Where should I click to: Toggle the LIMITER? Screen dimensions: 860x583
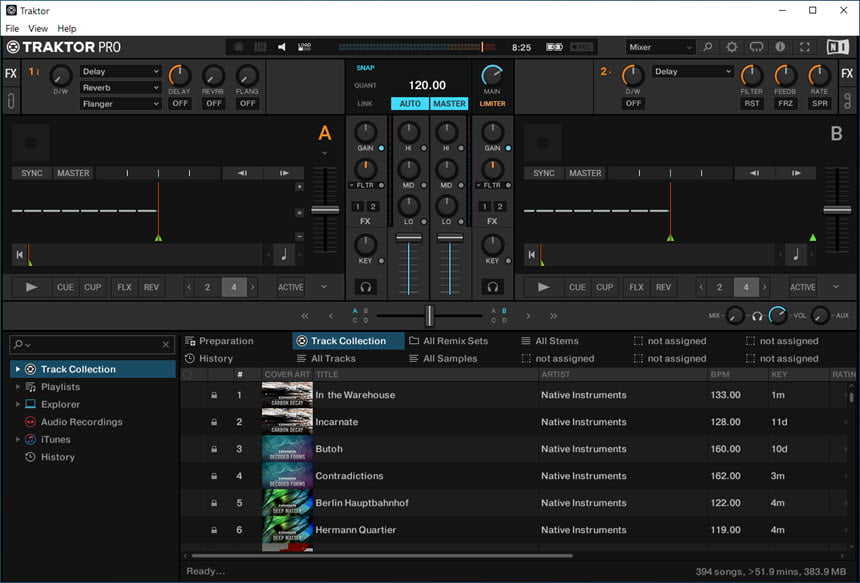[x=493, y=104]
